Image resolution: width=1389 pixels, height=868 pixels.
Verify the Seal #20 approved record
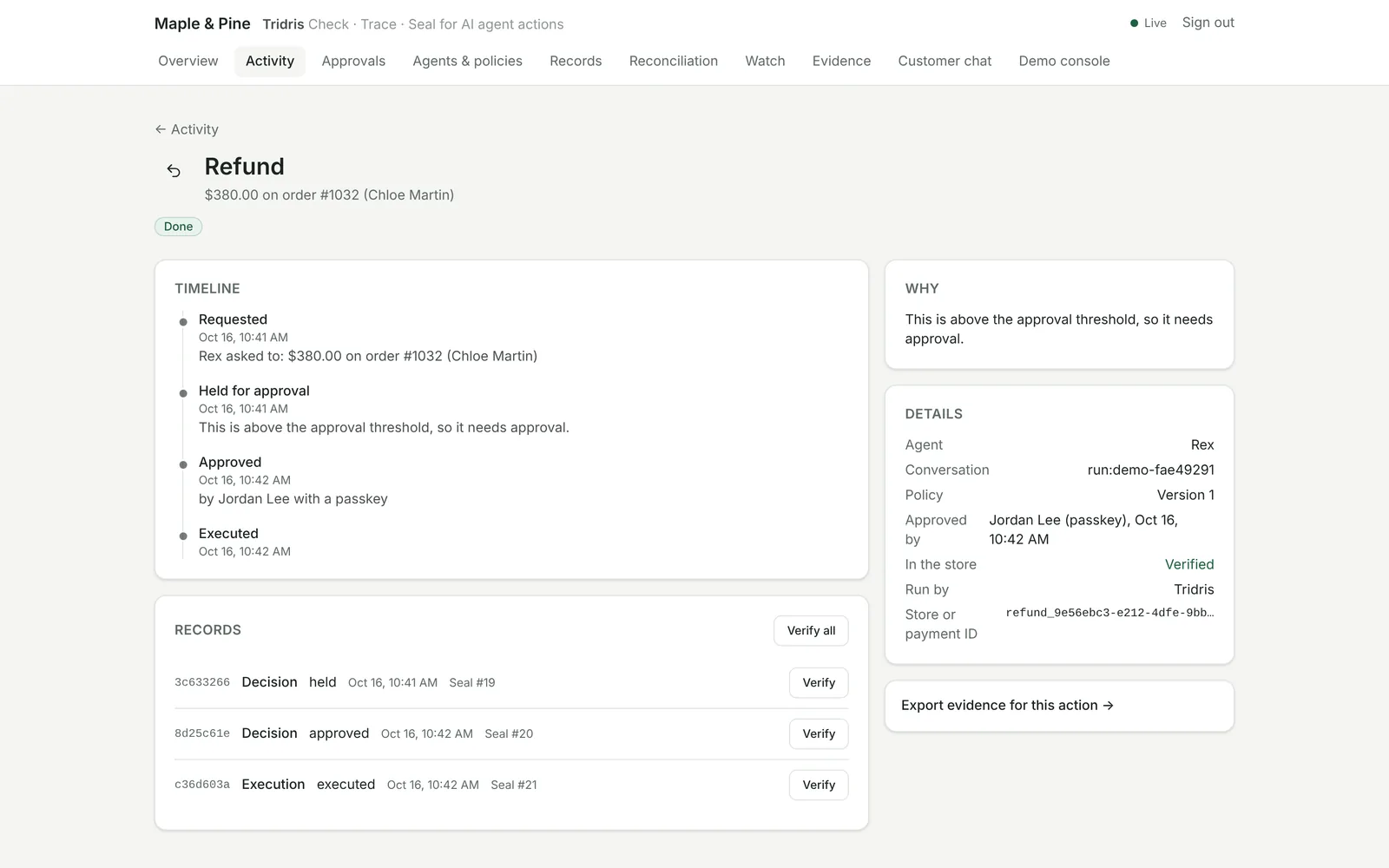[x=819, y=734]
